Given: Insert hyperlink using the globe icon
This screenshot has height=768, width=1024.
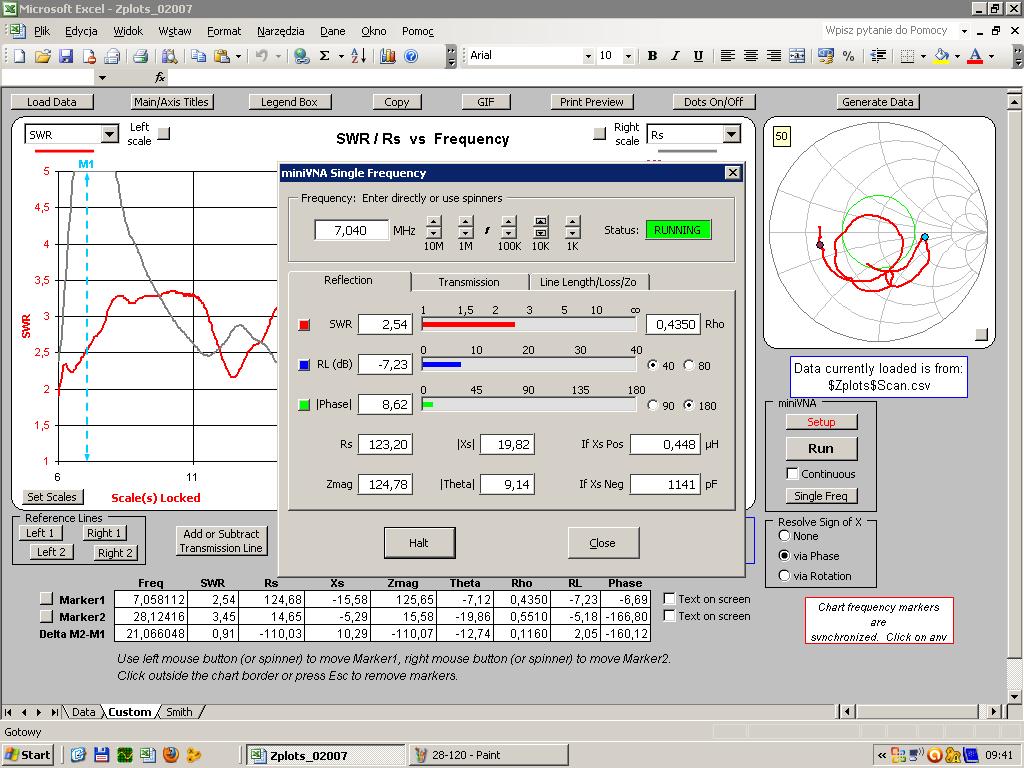Looking at the screenshot, I should [x=301, y=56].
